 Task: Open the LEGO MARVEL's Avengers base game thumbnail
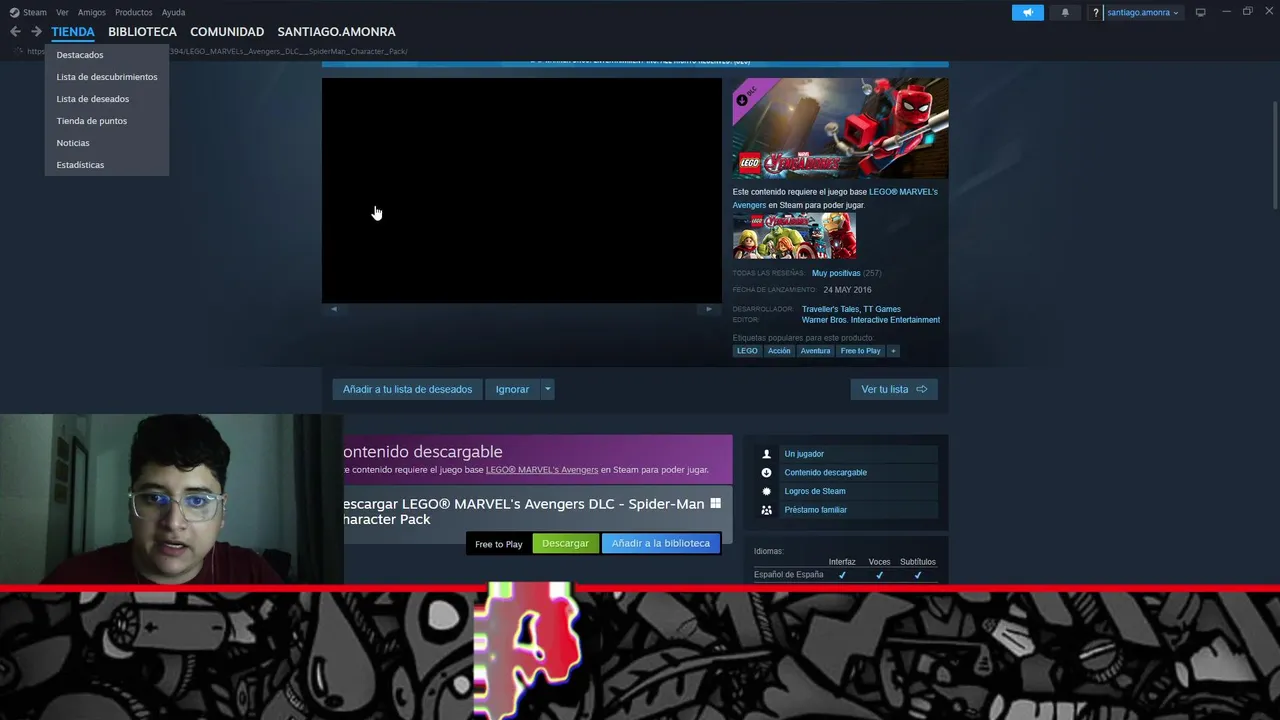coord(794,236)
